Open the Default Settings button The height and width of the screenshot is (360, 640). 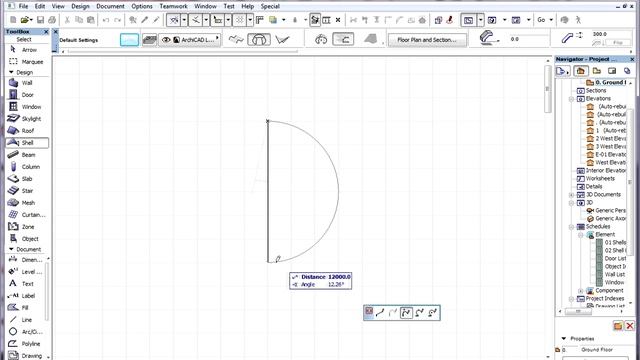[79, 40]
